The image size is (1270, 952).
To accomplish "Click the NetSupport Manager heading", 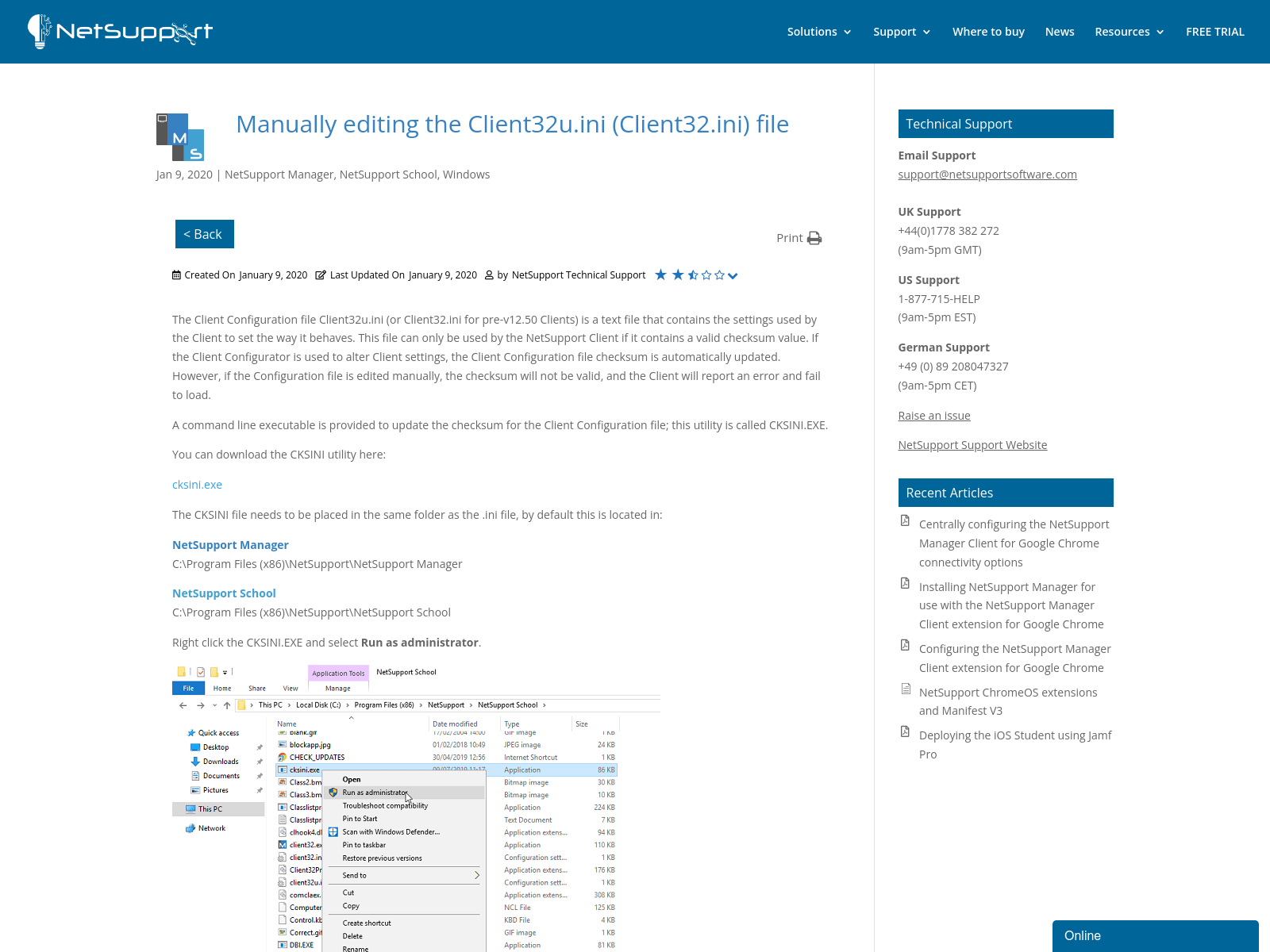I will click(x=230, y=545).
